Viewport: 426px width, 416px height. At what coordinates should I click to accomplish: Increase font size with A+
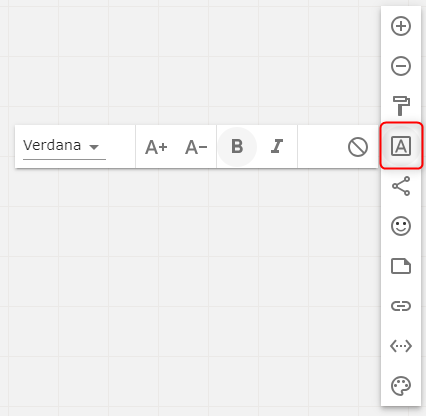(x=156, y=147)
